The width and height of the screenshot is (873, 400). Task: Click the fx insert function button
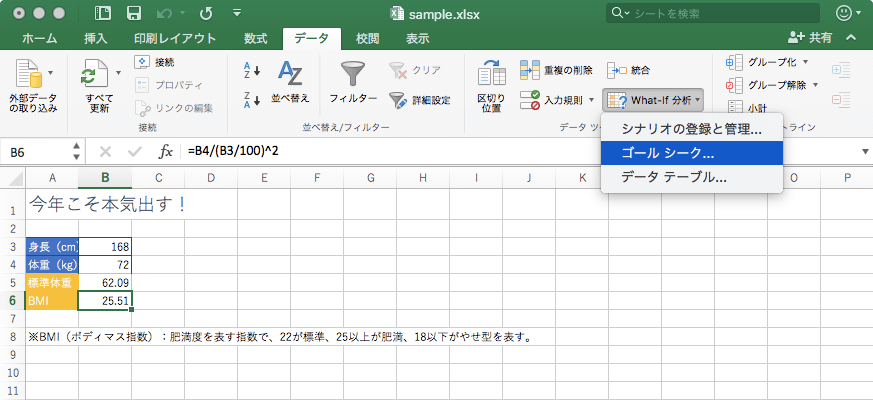point(165,152)
